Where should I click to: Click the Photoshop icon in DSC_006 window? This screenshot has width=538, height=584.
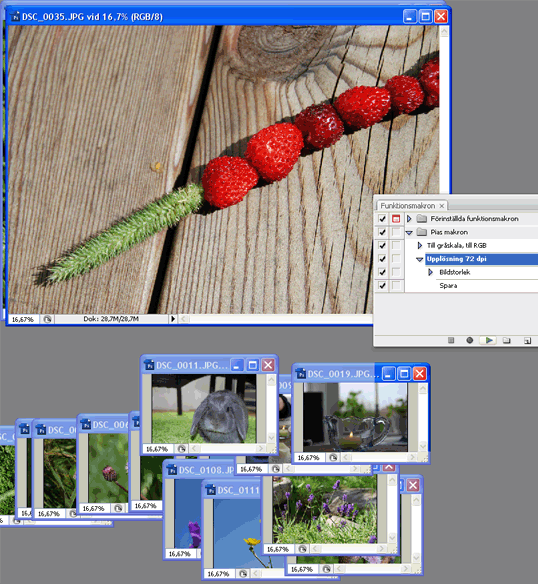(86, 425)
